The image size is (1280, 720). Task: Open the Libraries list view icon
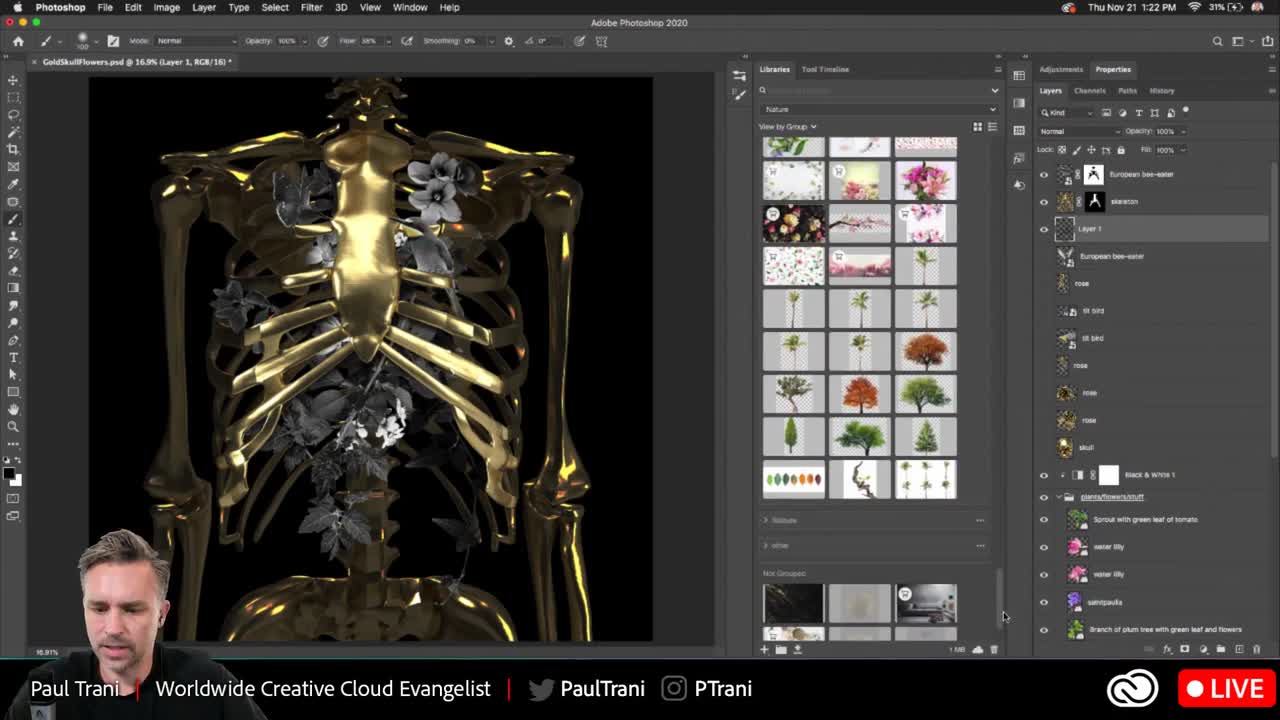click(992, 126)
